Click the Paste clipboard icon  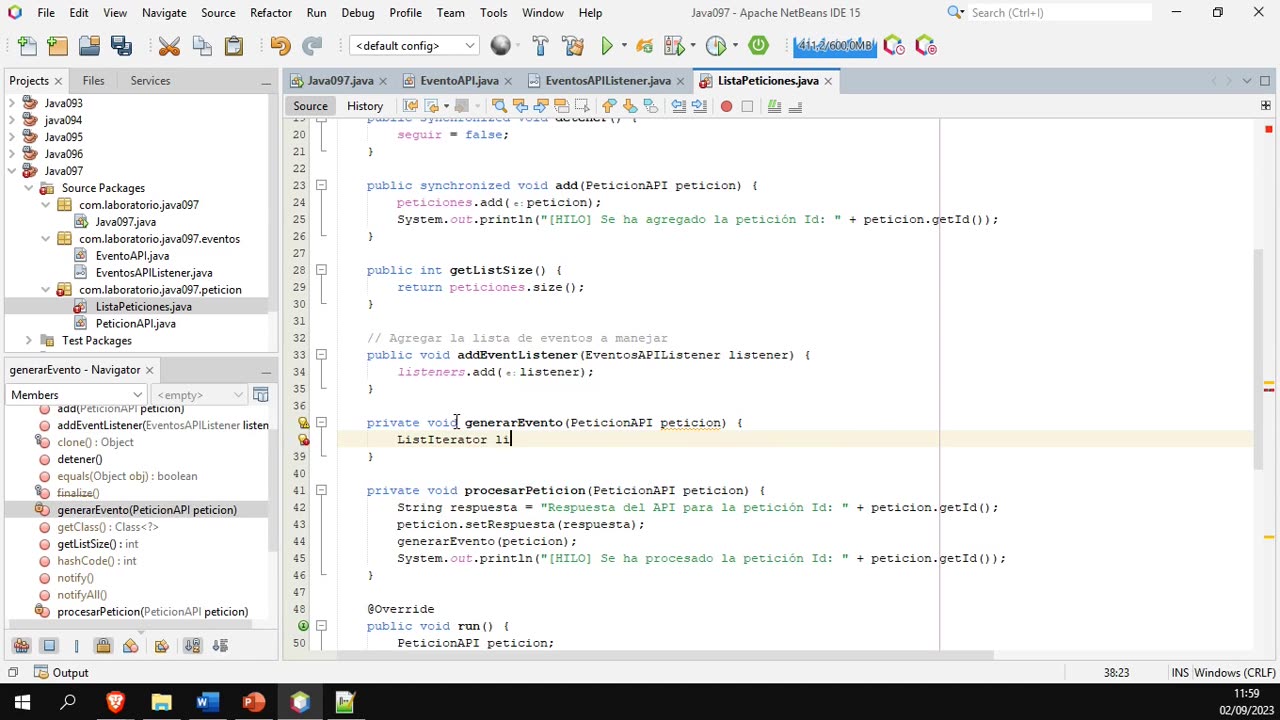point(234,46)
